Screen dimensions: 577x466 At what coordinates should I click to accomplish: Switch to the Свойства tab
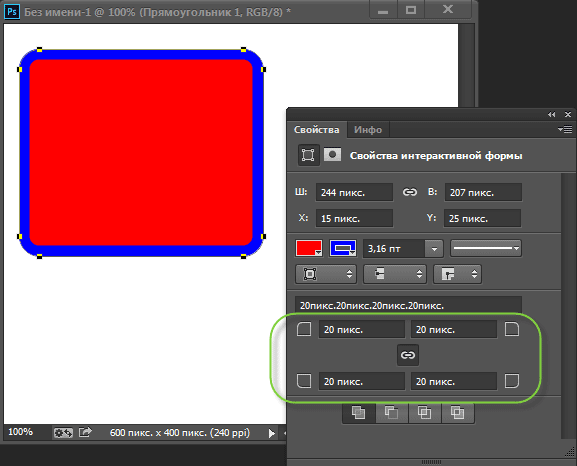coord(316,130)
